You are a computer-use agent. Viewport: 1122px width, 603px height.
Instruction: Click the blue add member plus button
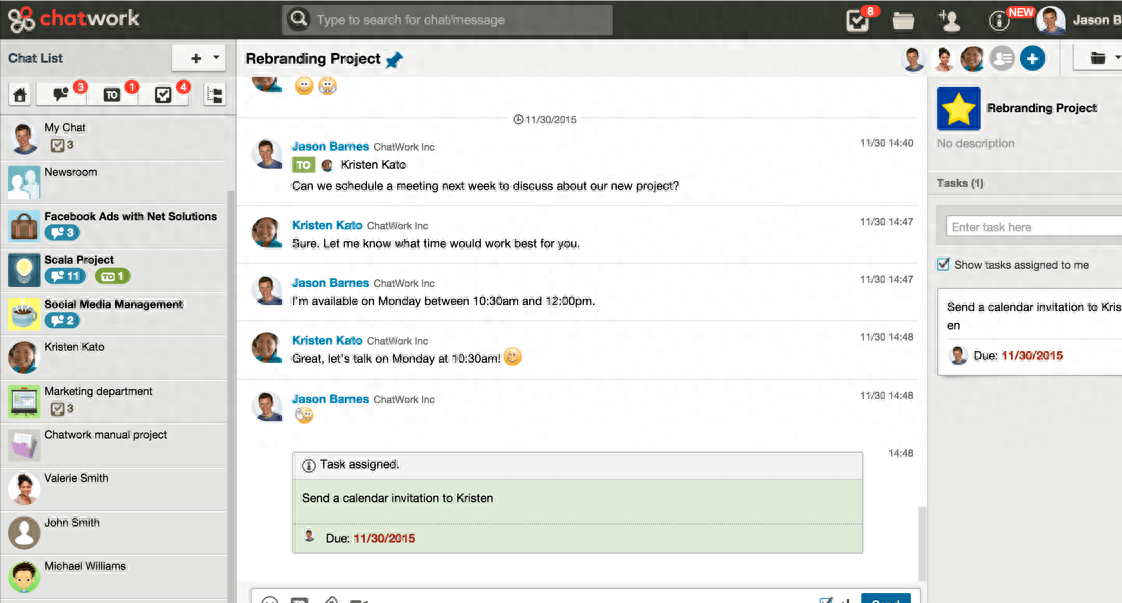click(x=1032, y=59)
